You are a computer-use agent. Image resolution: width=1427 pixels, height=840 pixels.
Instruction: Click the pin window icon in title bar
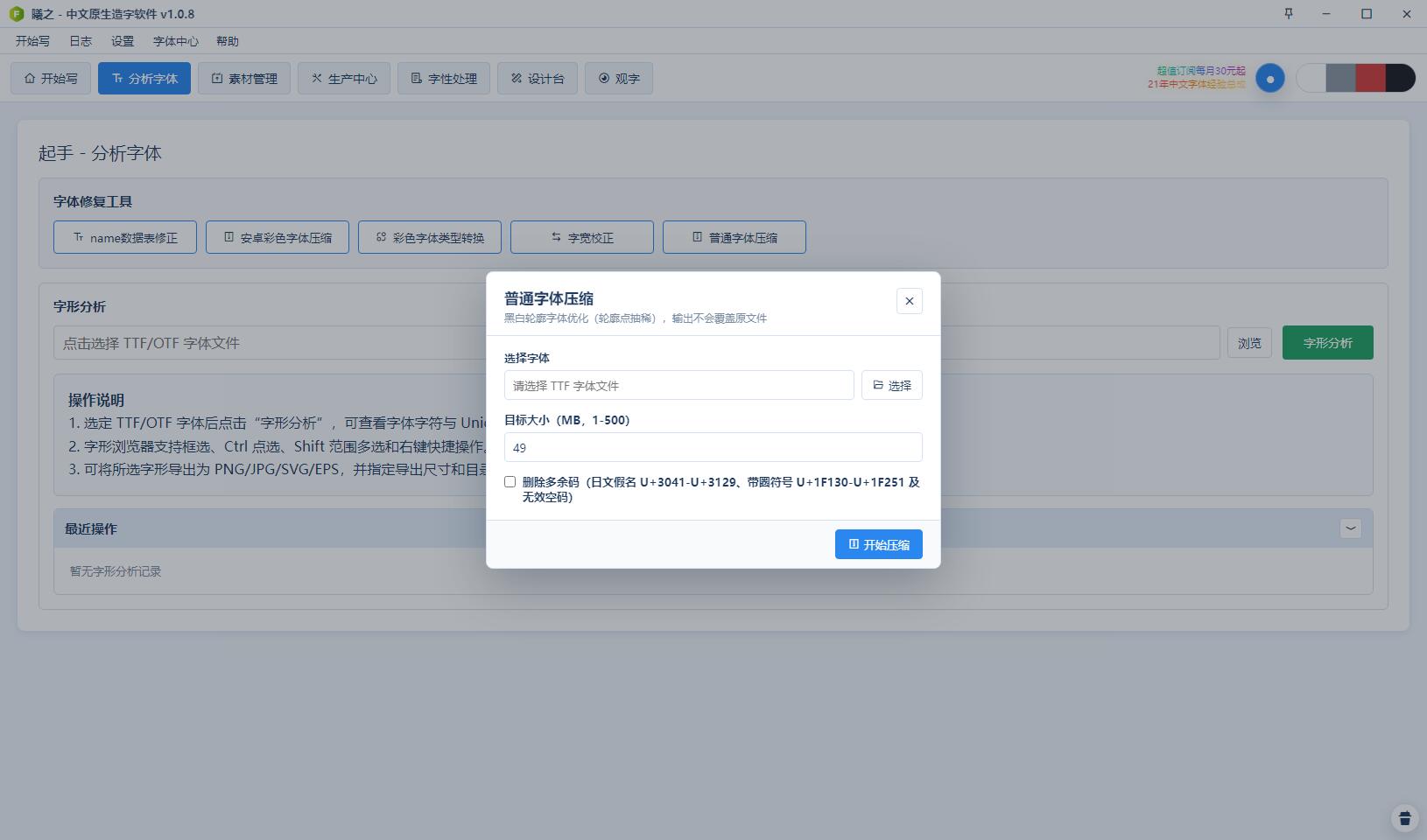1288,14
